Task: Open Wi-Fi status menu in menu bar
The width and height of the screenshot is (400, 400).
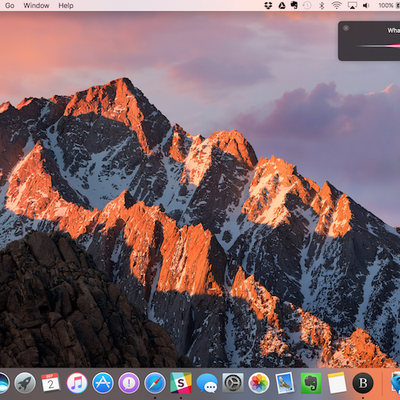Action: point(337,5)
